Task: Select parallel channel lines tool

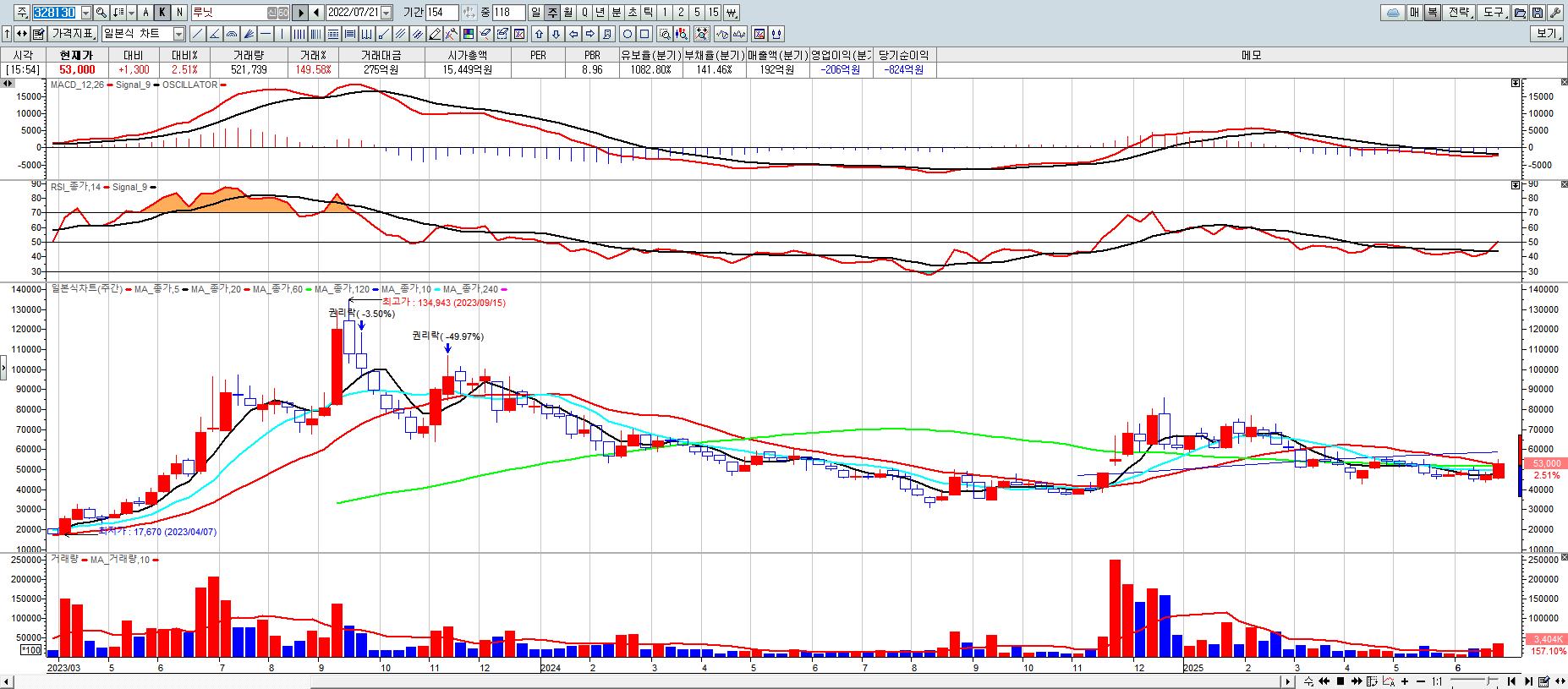Action: (x=400, y=34)
